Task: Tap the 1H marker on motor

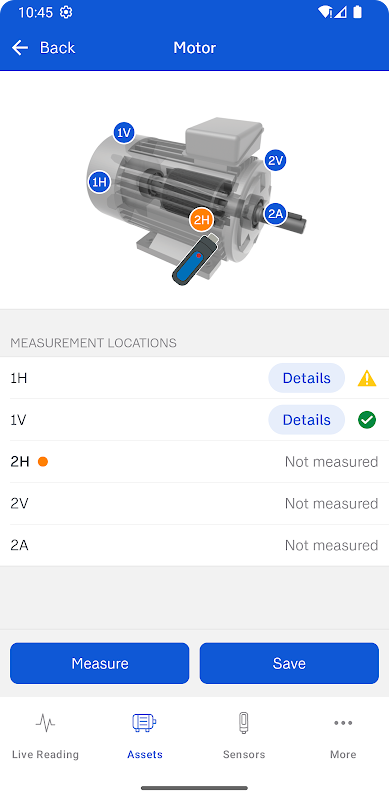Action: coord(99,182)
